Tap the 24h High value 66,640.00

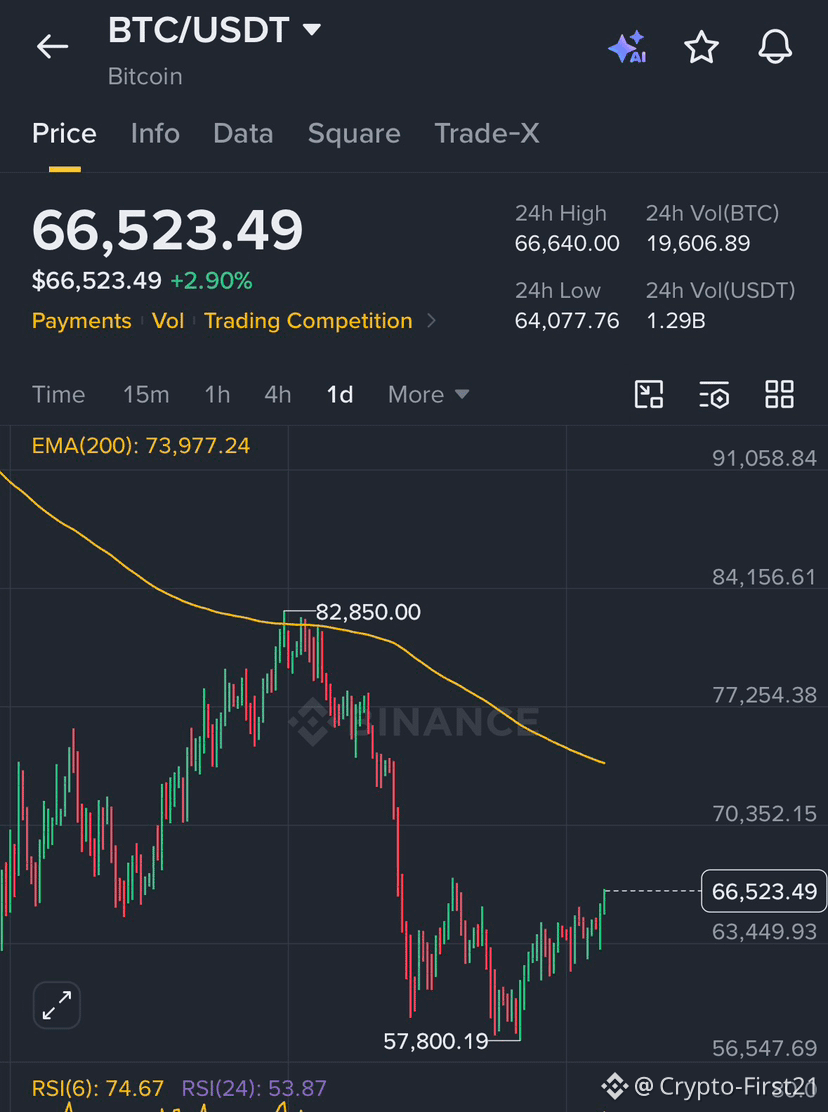pyautogui.click(x=567, y=244)
